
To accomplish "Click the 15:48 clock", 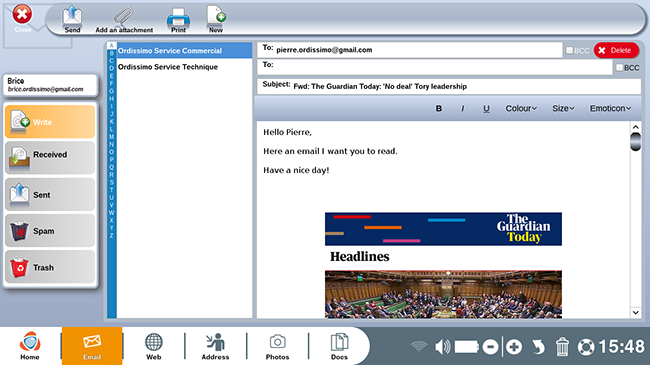I will click(x=621, y=347).
